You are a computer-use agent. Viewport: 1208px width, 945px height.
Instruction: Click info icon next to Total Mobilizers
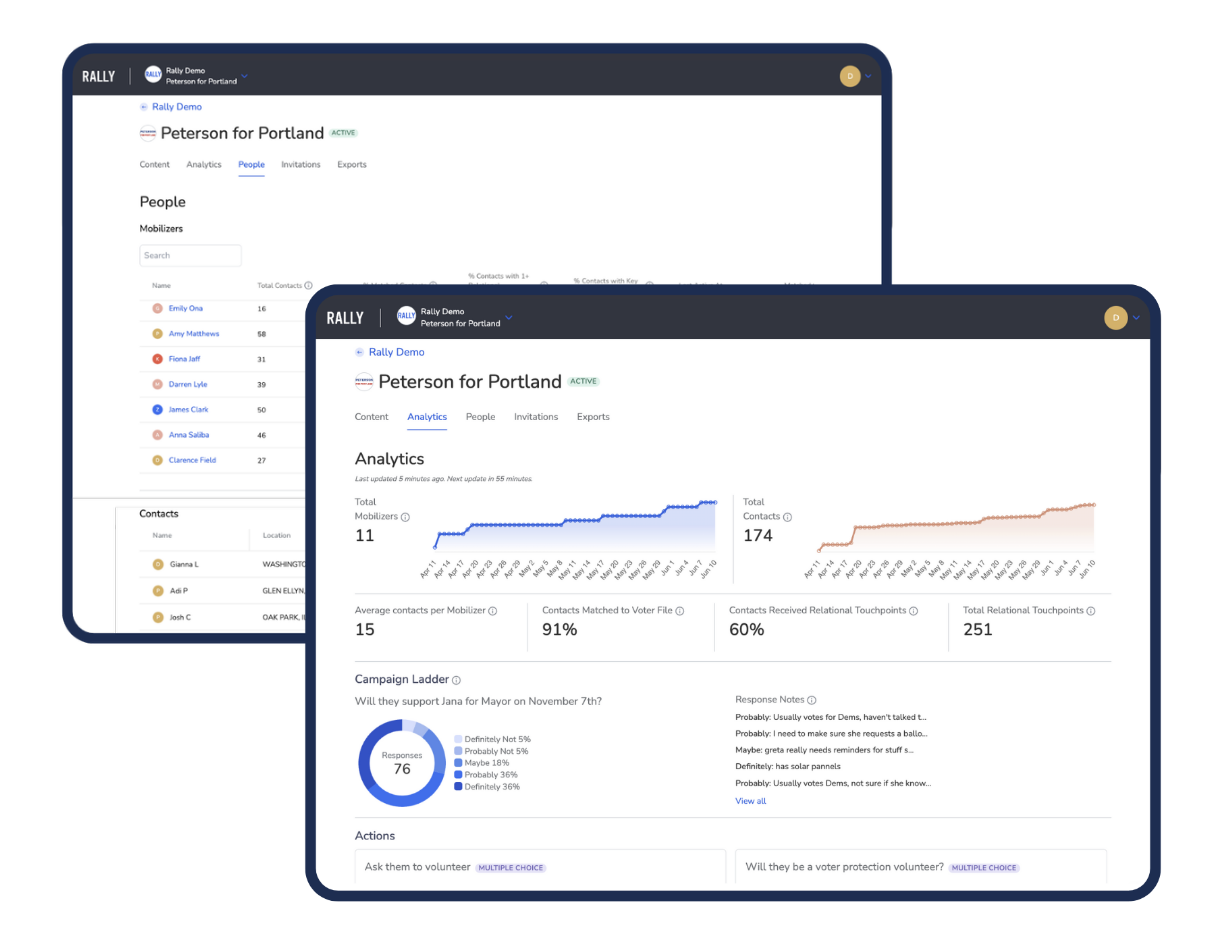tap(405, 517)
